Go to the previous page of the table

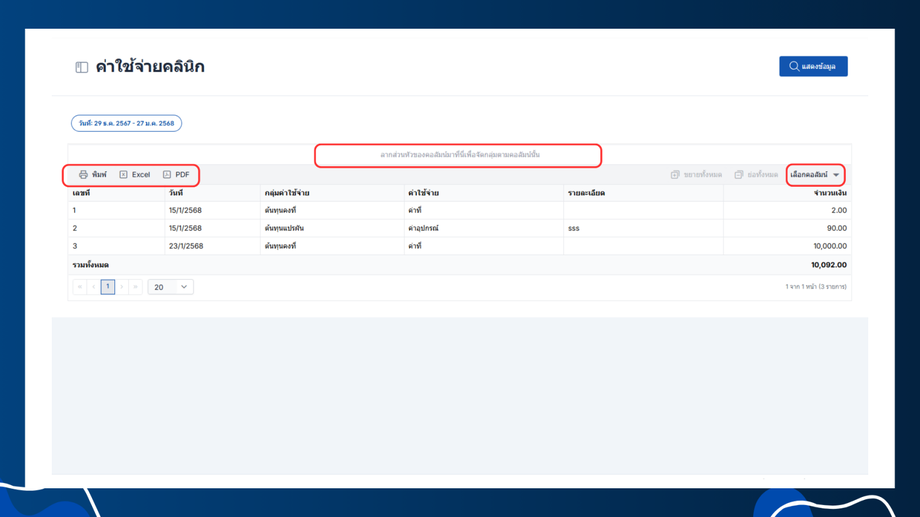(x=94, y=287)
